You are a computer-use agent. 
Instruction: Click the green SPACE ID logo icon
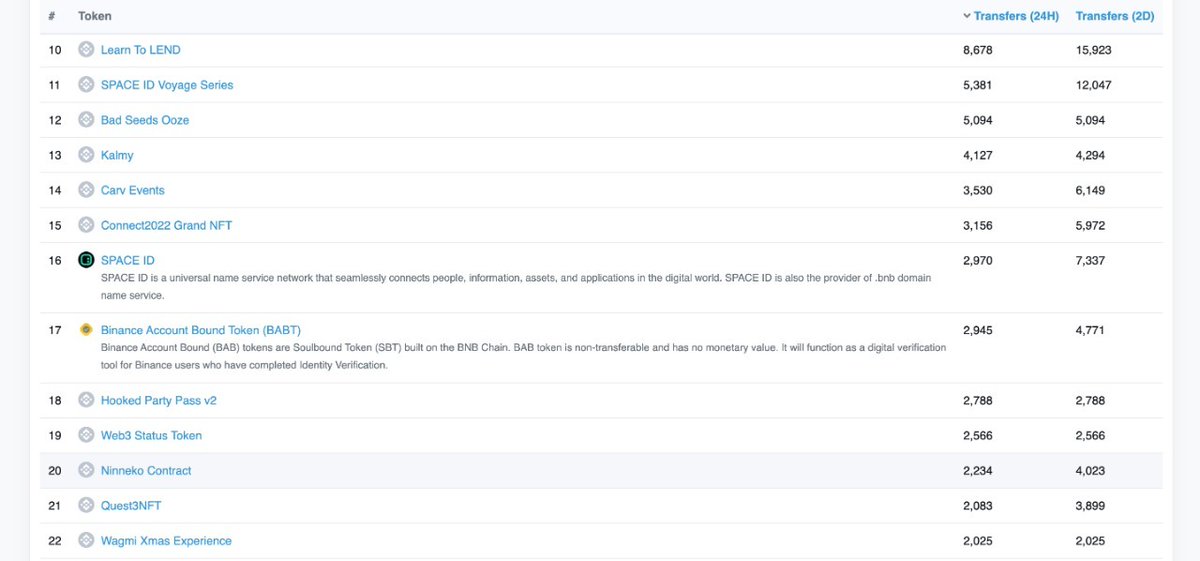[x=86, y=260]
